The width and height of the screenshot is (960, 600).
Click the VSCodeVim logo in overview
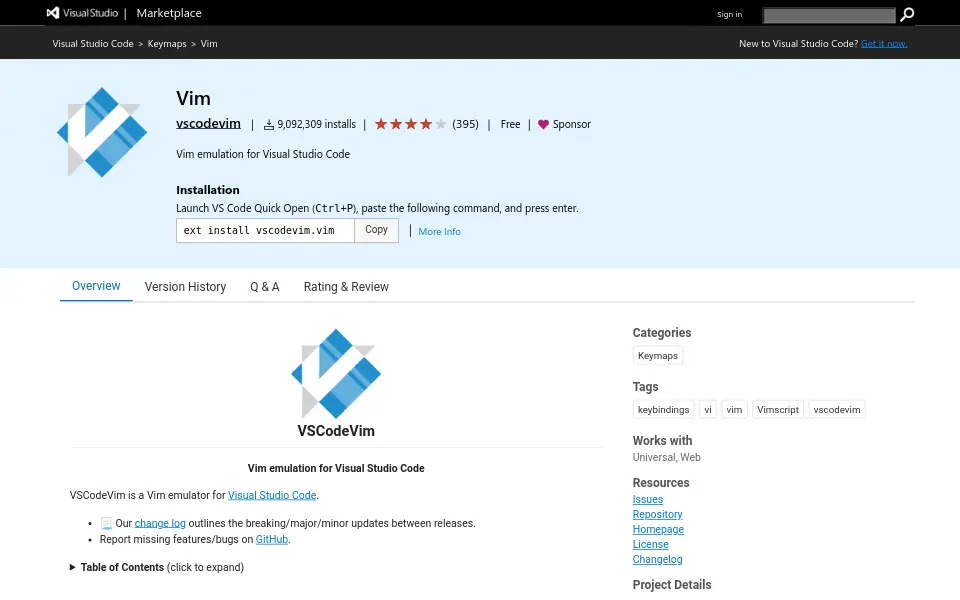pyautogui.click(x=336, y=373)
